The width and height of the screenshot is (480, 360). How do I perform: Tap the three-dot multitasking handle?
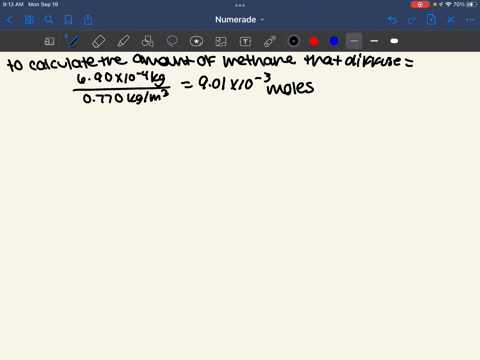click(x=240, y=5)
